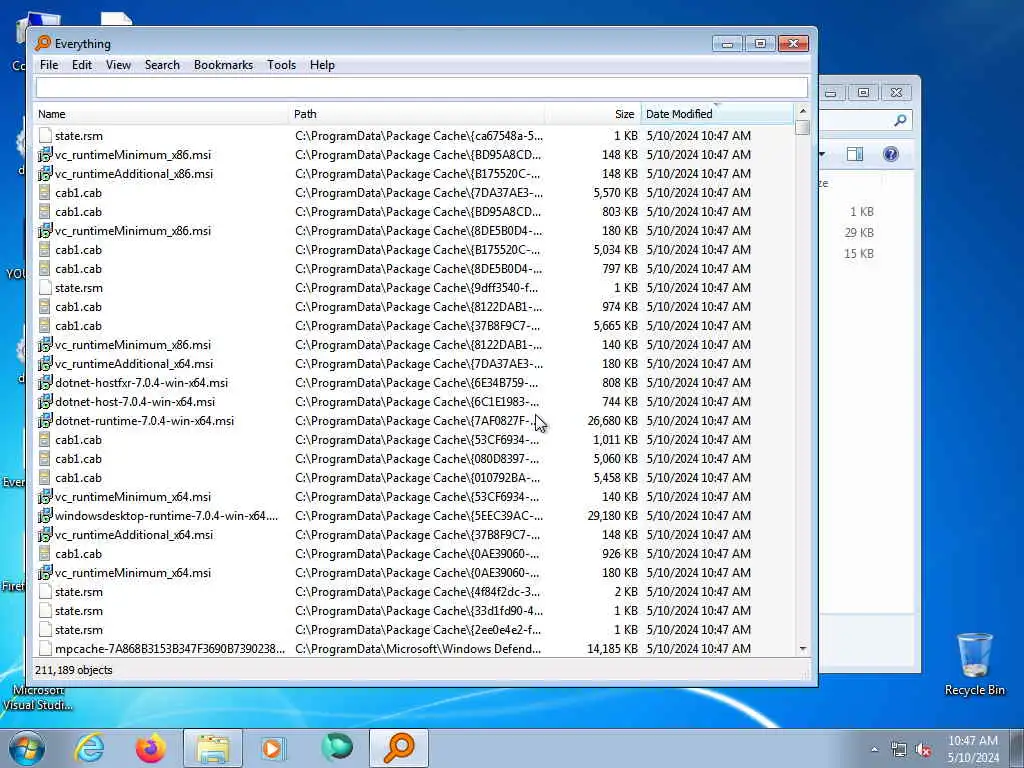Open Windows Media Player from the taskbar
Viewport: 1024px width, 768px height.
(274, 748)
